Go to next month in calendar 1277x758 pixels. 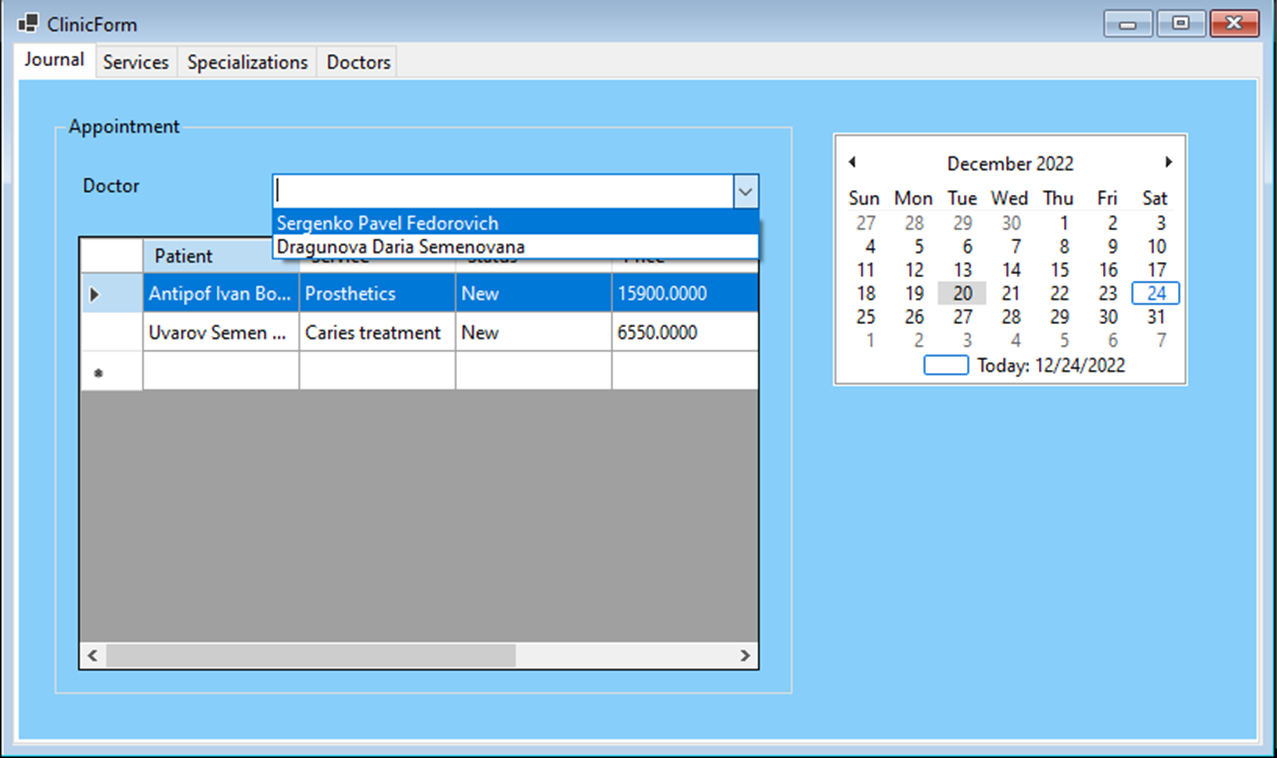(1168, 162)
